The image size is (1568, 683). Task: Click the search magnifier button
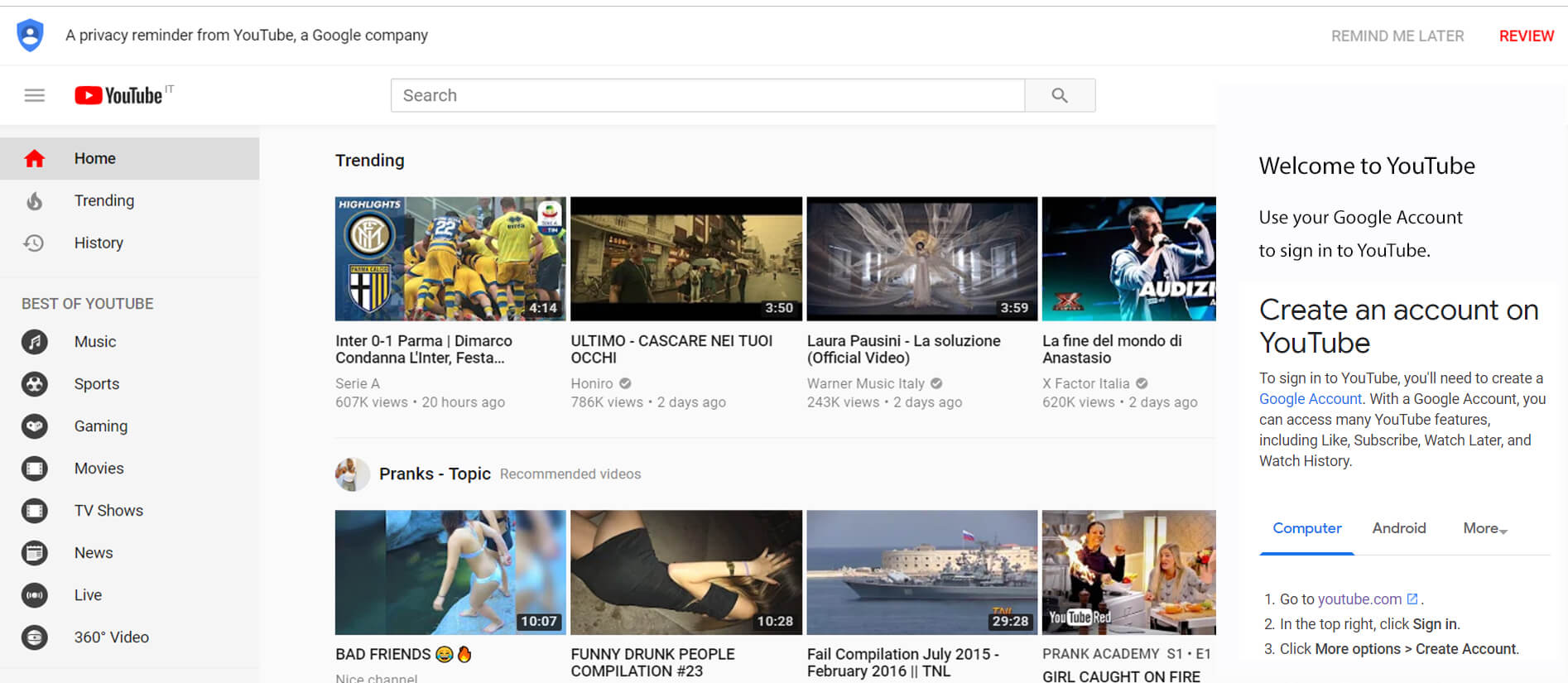[1060, 95]
